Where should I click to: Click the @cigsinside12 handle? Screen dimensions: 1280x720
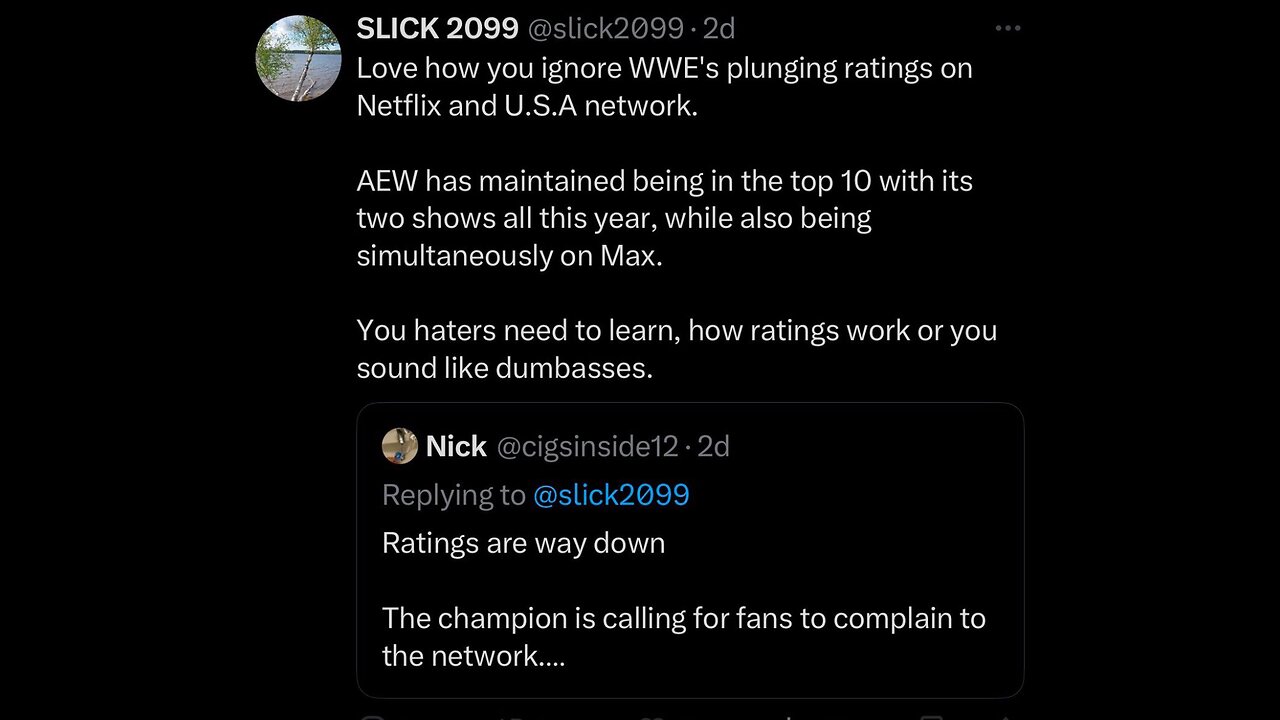click(x=586, y=446)
